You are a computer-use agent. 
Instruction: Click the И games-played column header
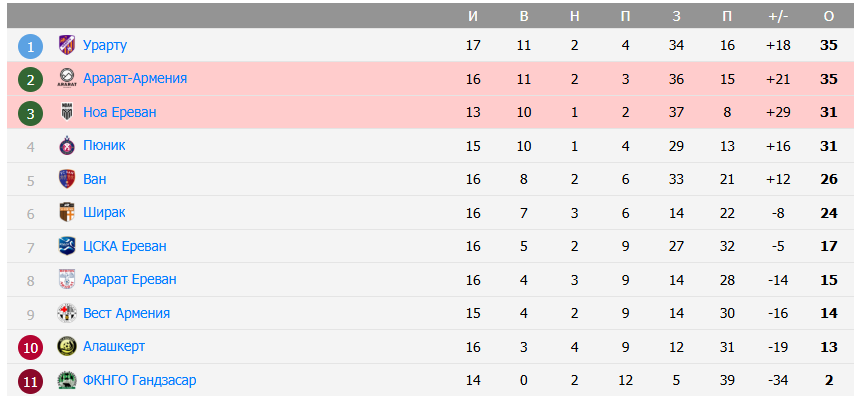473,16
